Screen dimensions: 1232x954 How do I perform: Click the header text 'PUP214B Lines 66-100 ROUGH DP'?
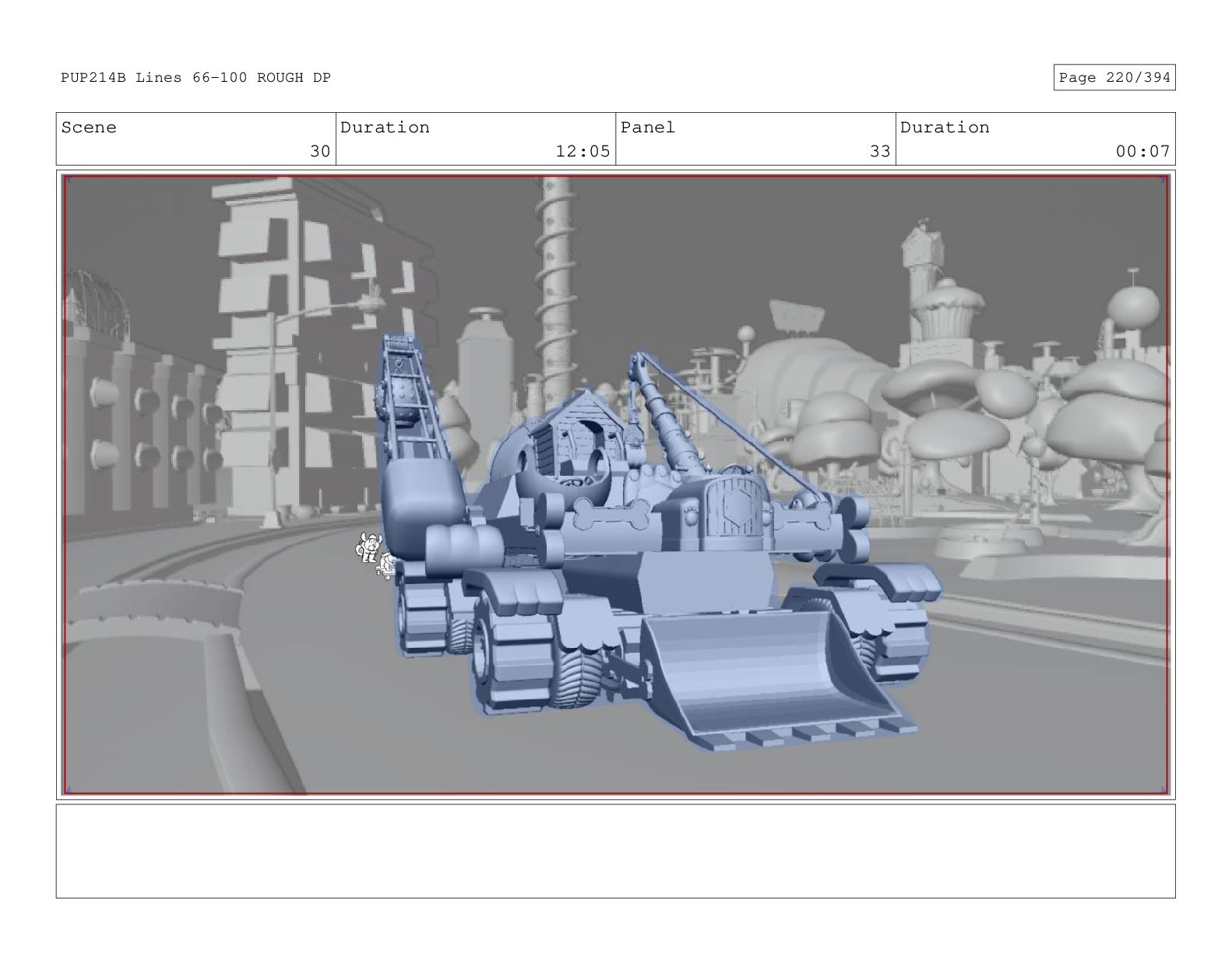(195, 78)
